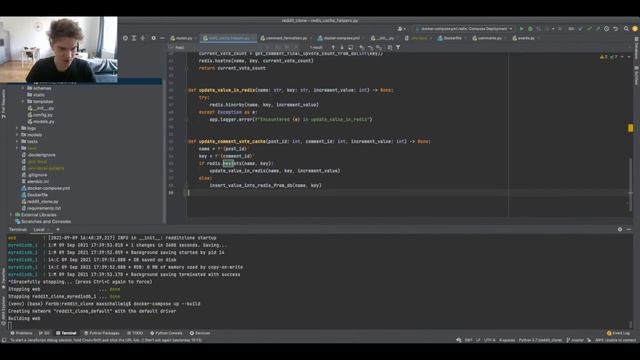Viewport: 640px width, 360px height.
Task: Click the collapse all icon in project panel
Action: [142, 38]
